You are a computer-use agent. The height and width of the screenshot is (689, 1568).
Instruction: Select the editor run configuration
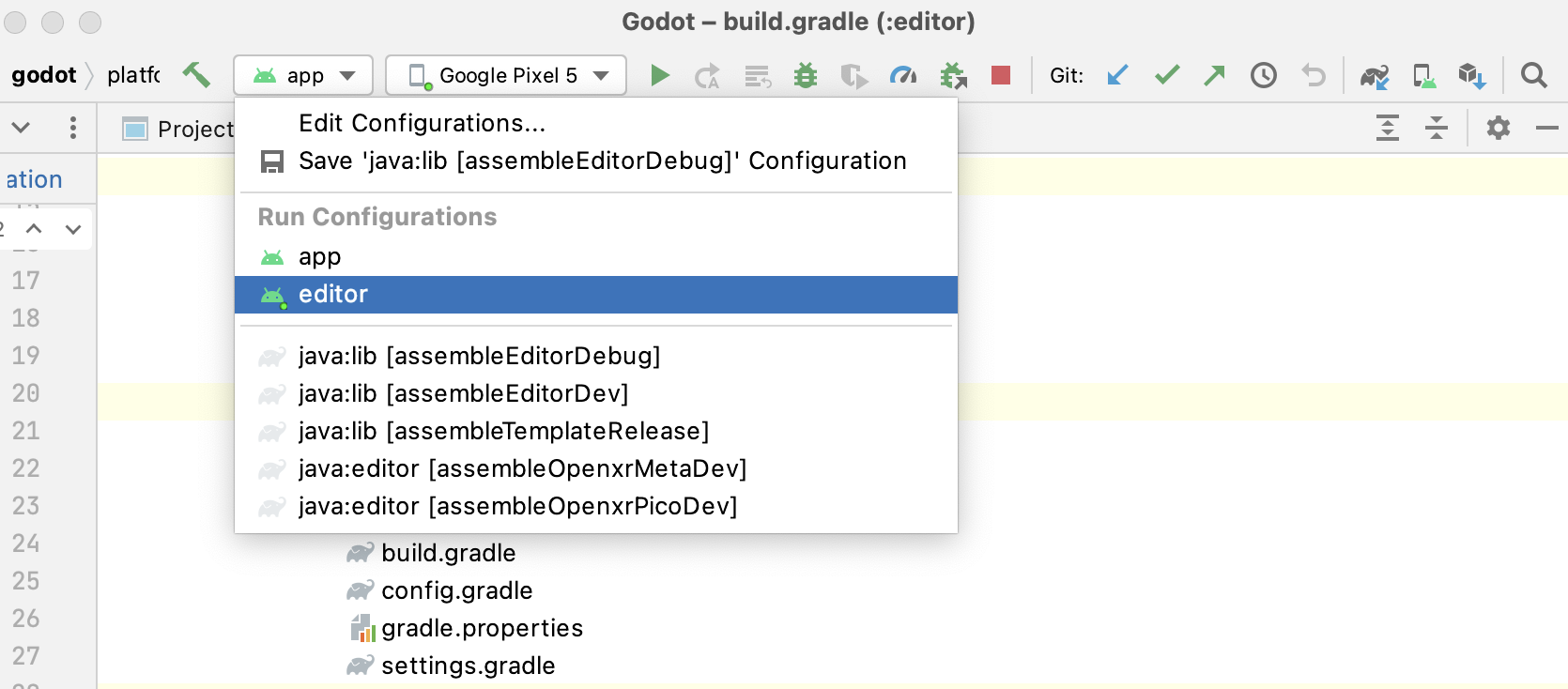point(333,294)
